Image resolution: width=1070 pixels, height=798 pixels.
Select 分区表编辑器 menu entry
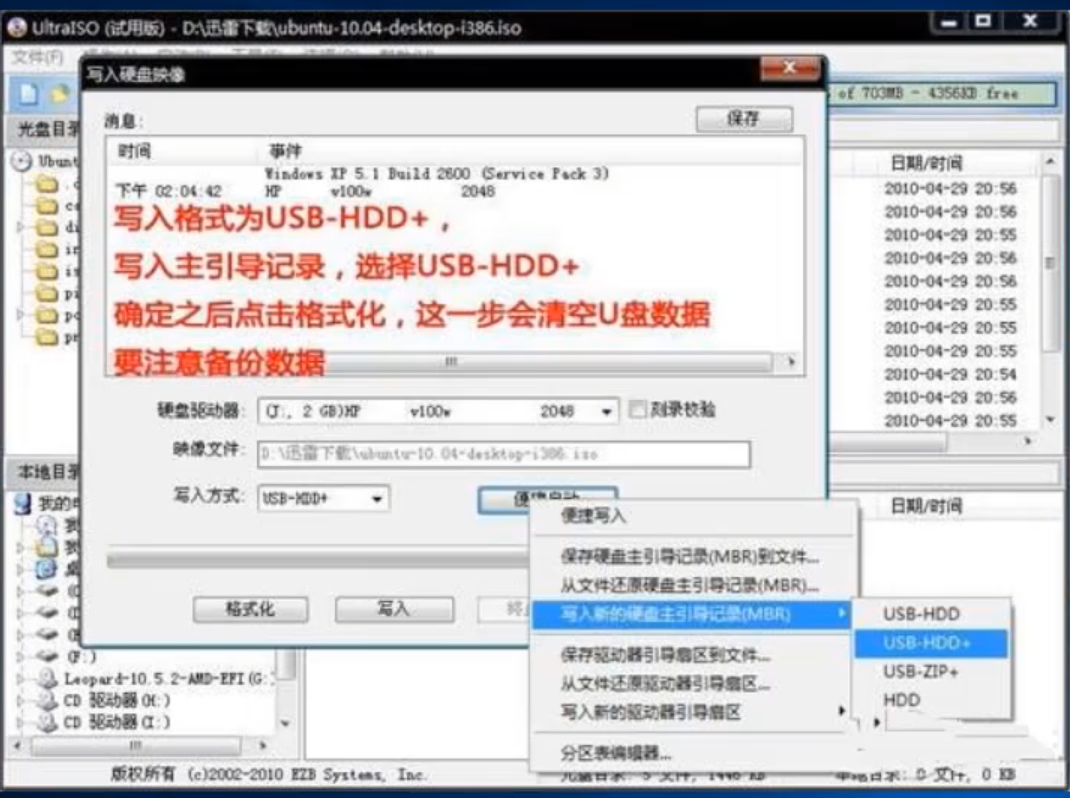pos(616,753)
